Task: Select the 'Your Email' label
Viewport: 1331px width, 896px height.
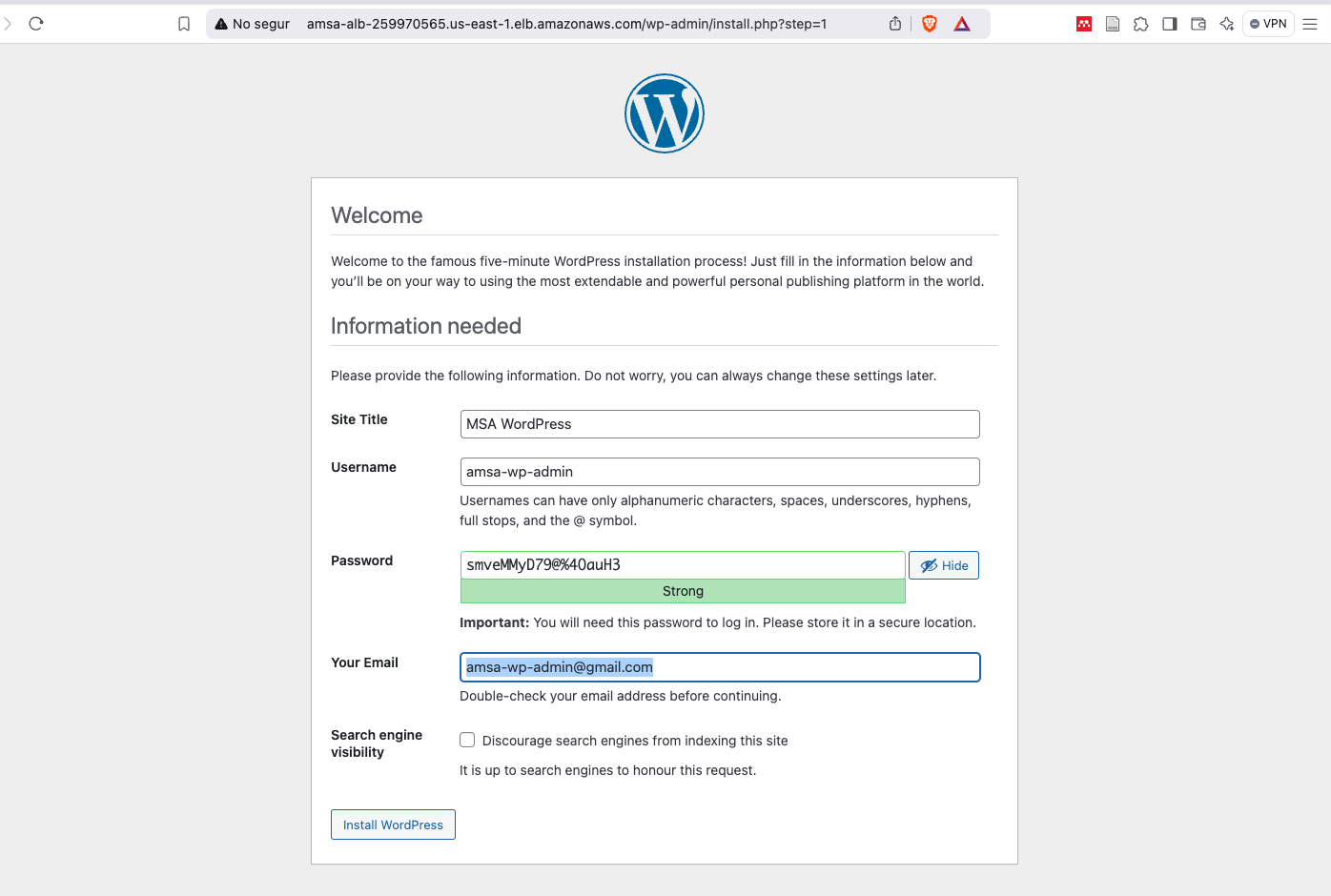Action: tap(364, 662)
